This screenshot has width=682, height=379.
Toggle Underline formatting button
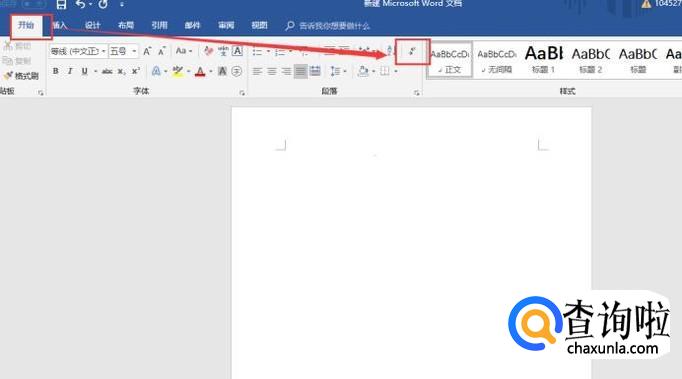click(x=84, y=71)
